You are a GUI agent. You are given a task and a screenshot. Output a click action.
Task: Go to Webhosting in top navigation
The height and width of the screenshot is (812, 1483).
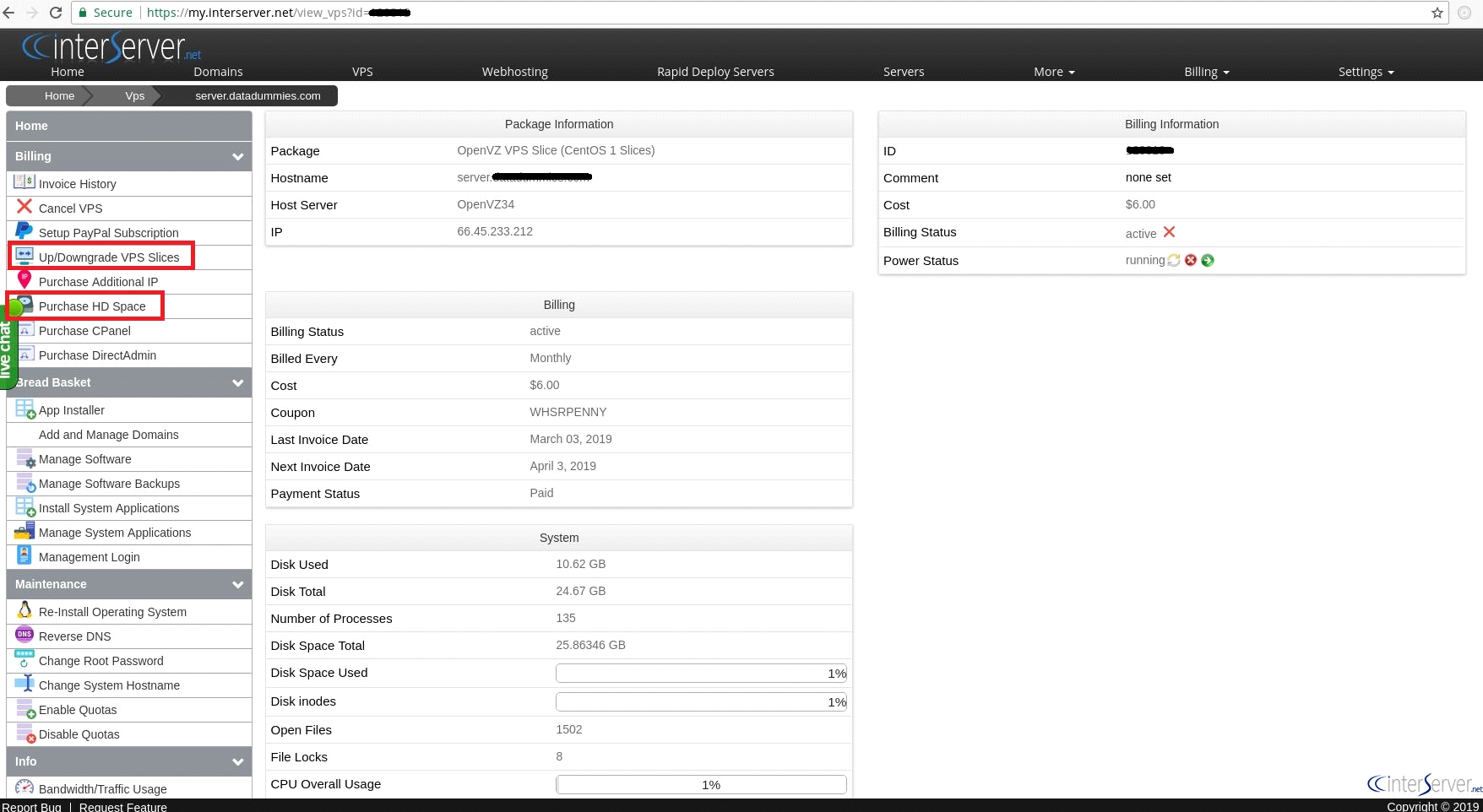tap(515, 72)
